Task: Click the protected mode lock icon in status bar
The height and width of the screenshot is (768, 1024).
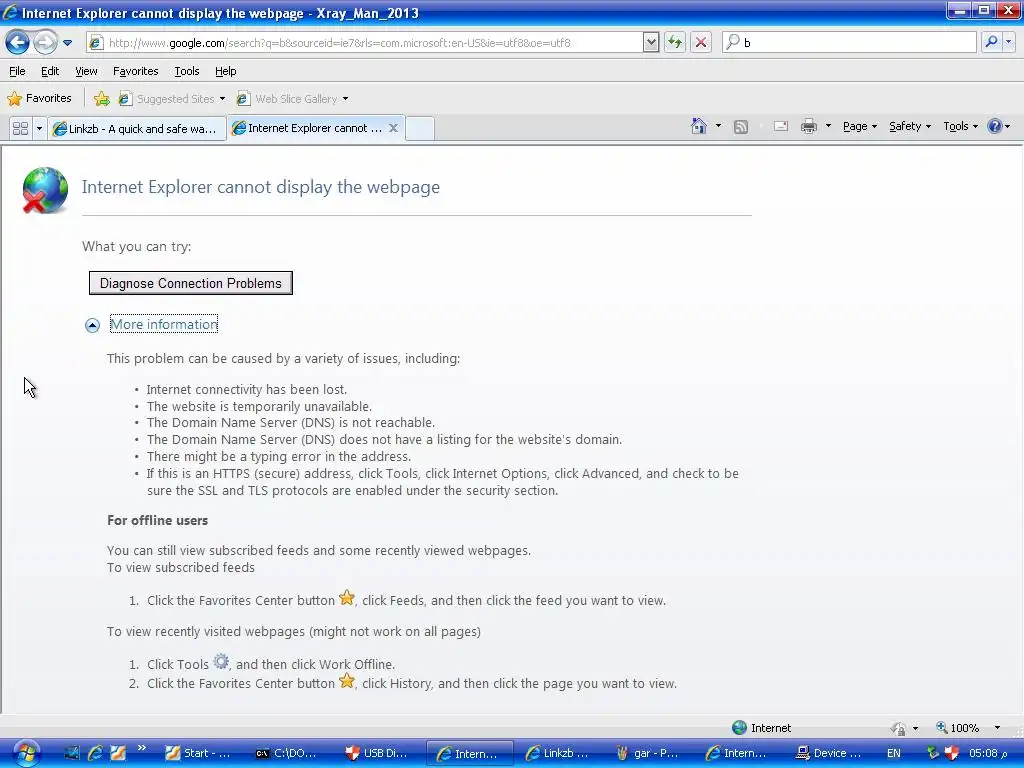Action: click(899, 728)
